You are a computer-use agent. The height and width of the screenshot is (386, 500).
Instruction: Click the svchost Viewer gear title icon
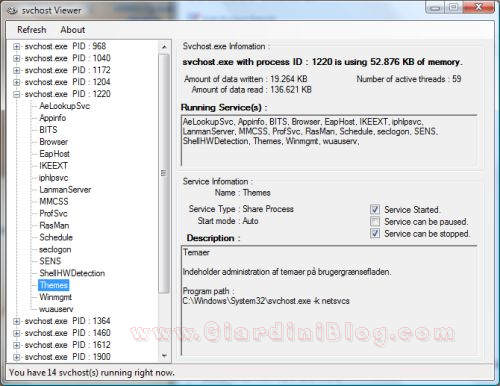tap(12, 11)
